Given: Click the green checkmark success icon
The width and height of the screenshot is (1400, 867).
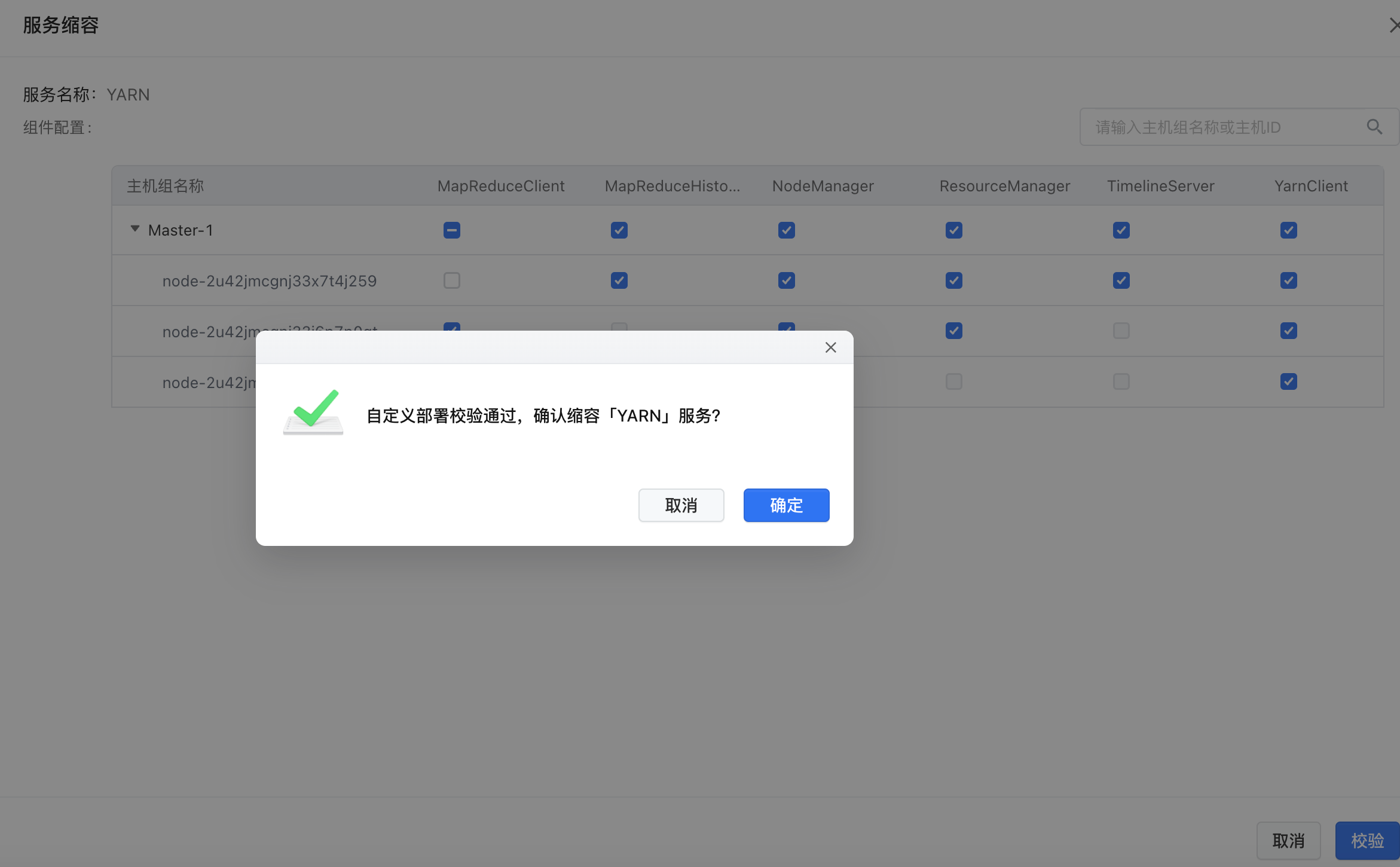Looking at the screenshot, I should [313, 412].
